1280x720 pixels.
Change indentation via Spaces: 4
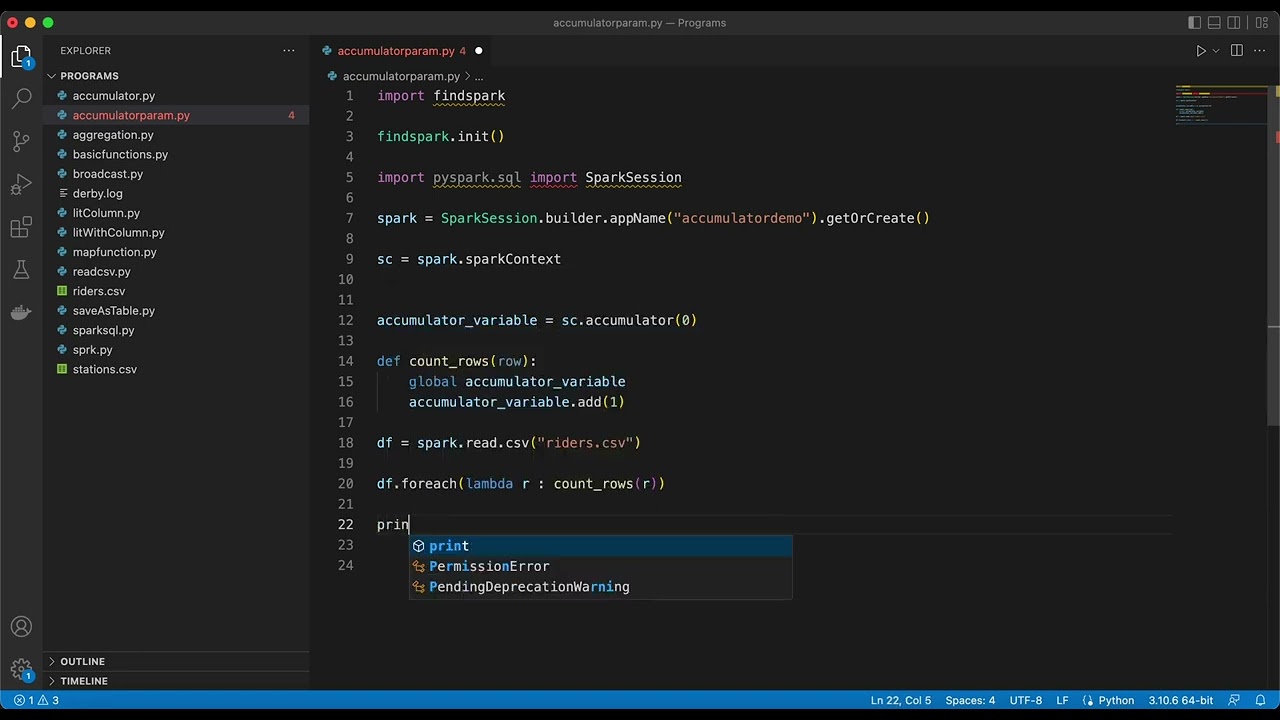click(x=970, y=700)
